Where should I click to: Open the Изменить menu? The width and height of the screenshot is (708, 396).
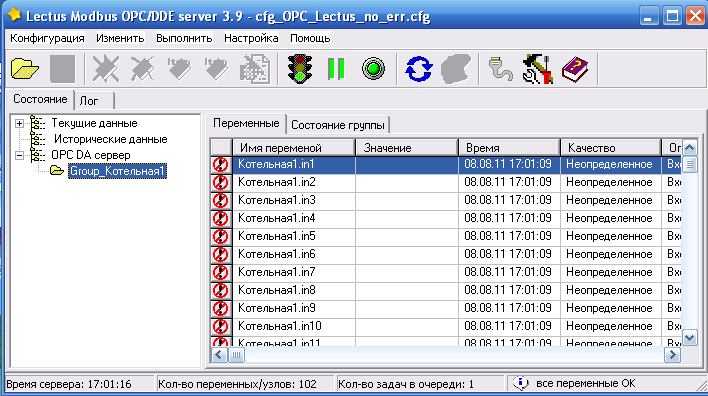click(x=120, y=38)
